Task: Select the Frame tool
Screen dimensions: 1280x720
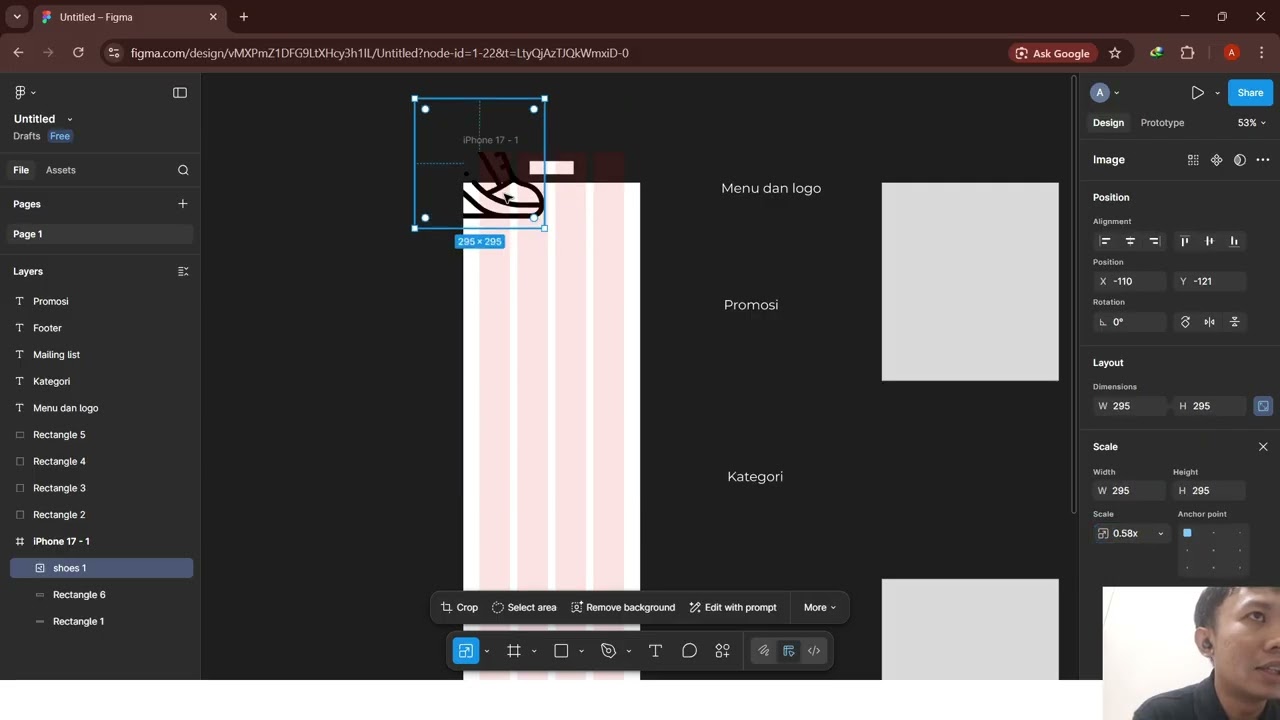Action: (514, 651)
